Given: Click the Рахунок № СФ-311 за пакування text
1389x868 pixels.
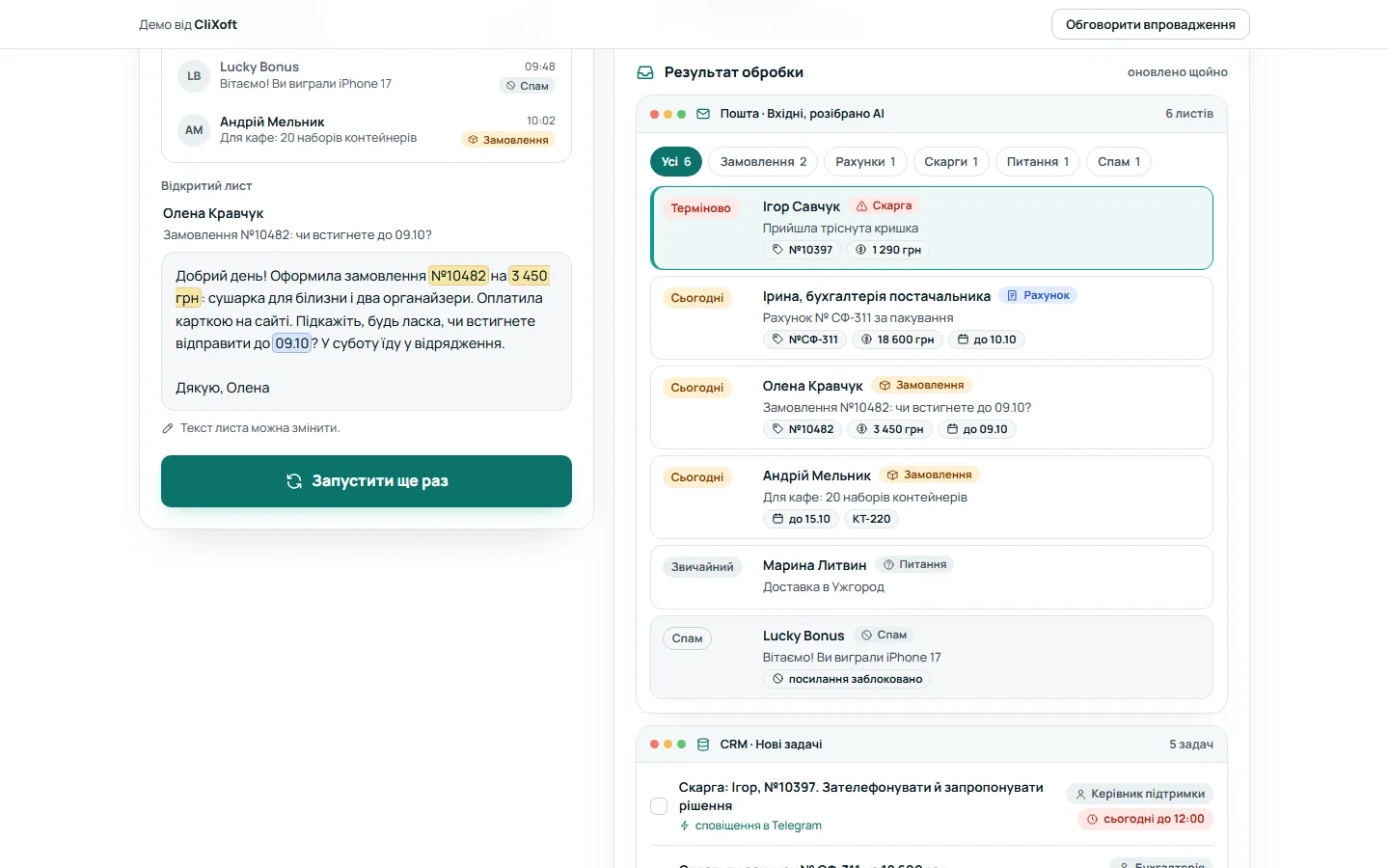Looking at the screenshot, I should pyautogui.click(x=858, y=318).
